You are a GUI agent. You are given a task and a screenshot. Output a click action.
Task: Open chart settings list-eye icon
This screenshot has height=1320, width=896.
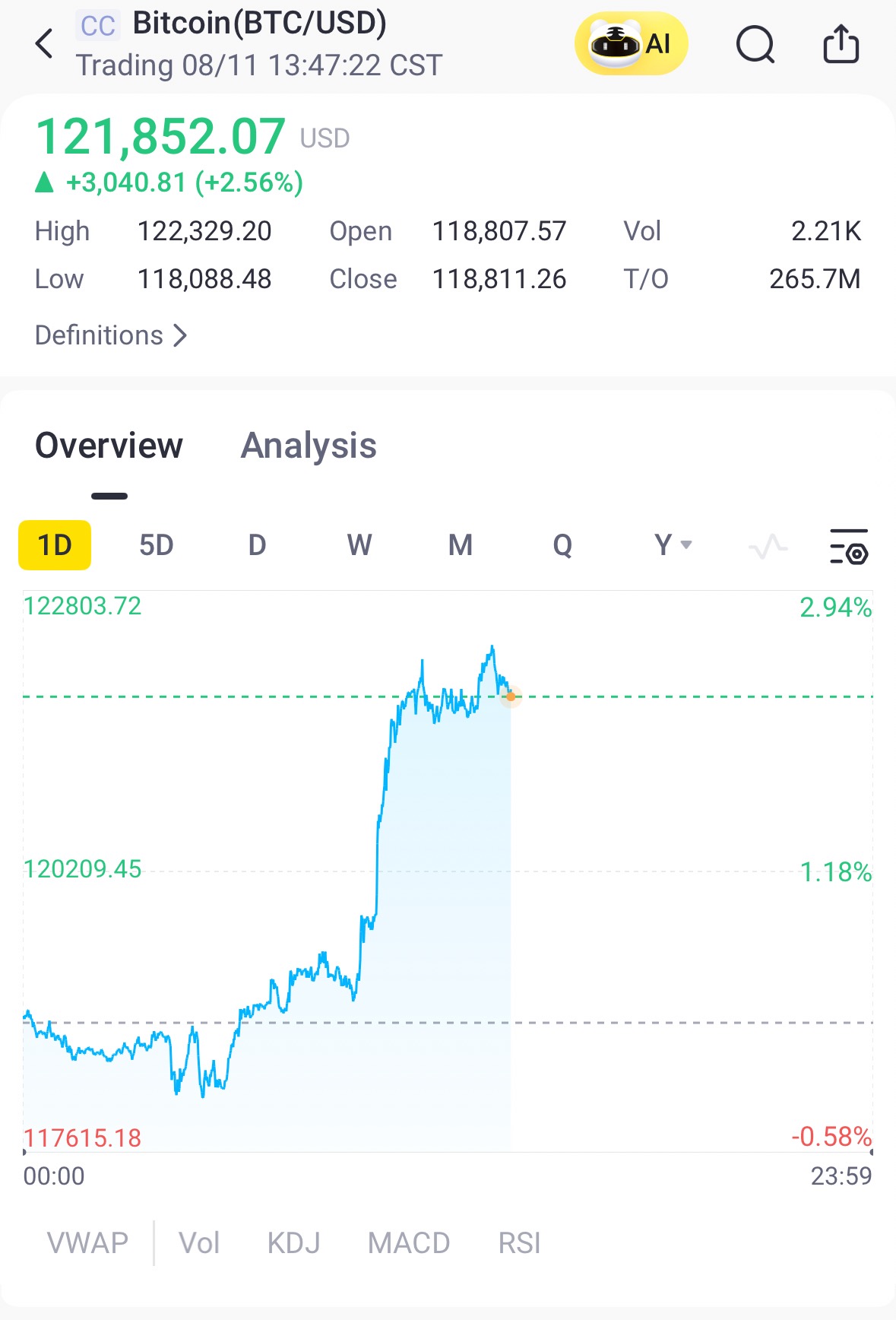(x=849, y=546)
